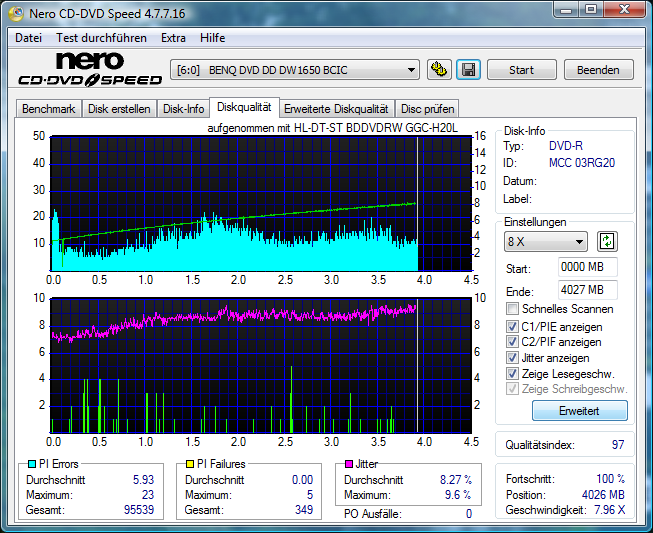Expand the 8 X speed dropdown

coord(546,242)
